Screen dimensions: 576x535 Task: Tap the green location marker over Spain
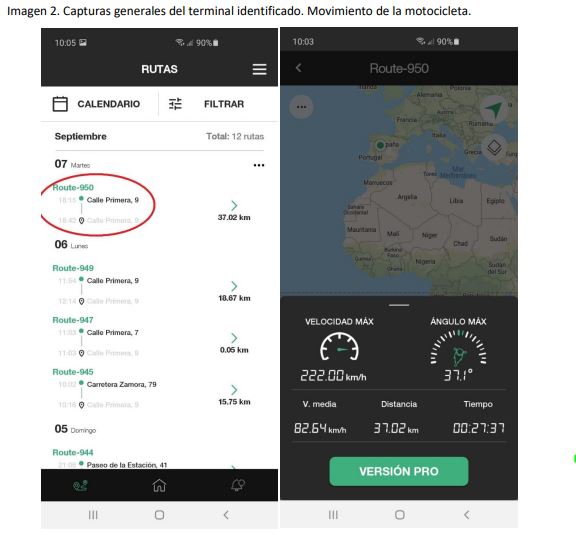click(x=380, y=145)
